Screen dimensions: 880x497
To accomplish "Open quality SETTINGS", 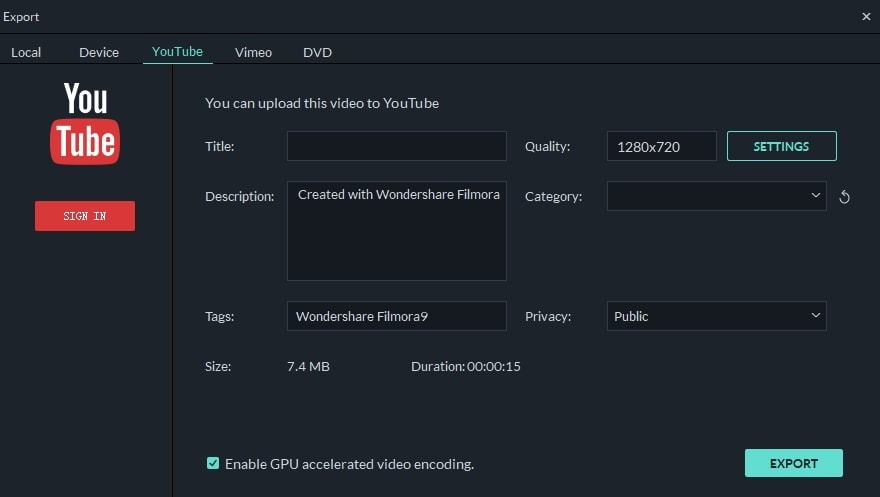I will click(781, 146).
